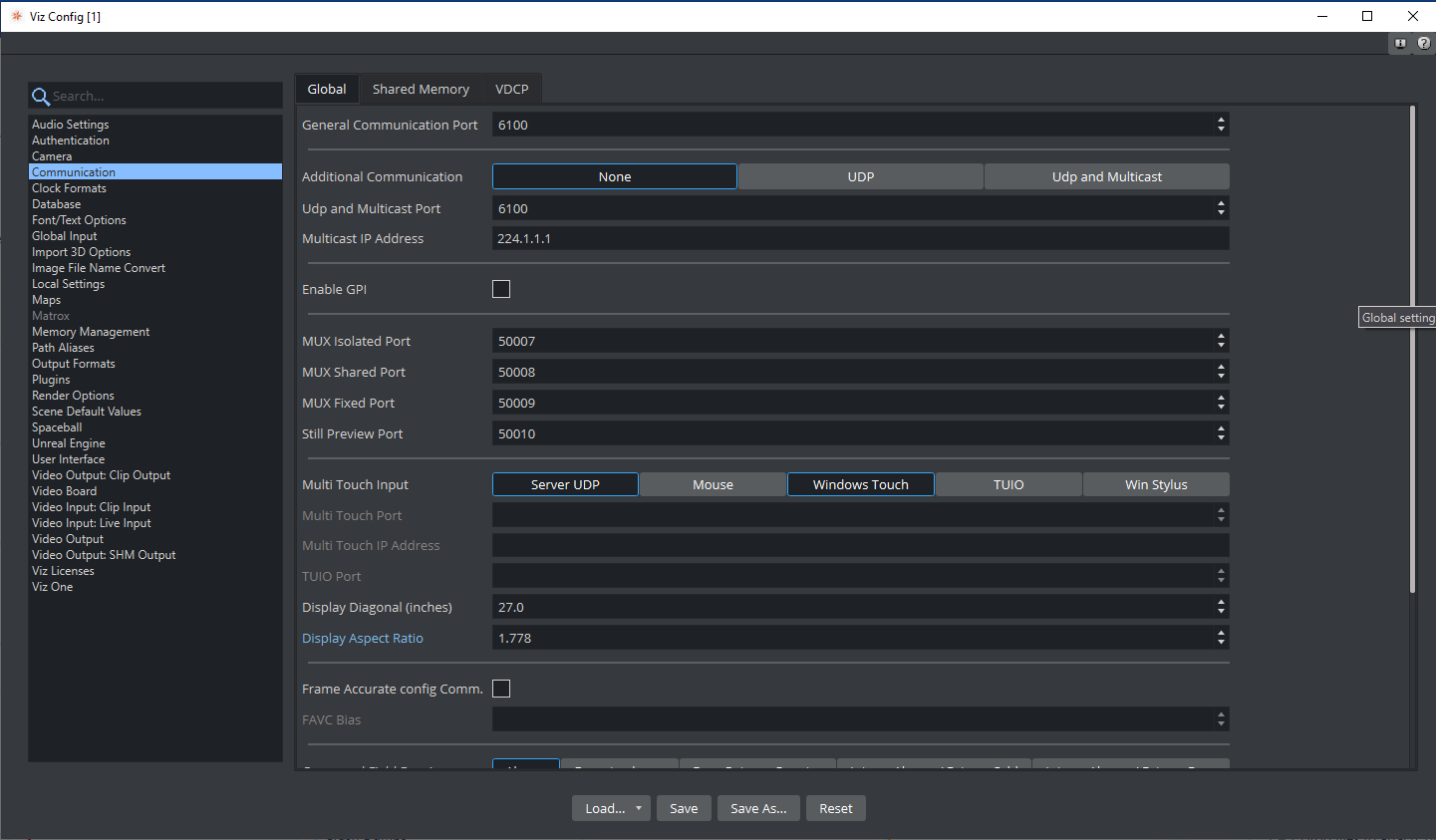Image resolution: width=1436 pixels, height=840 pixels.
Task: Open Unreal Engine settings in the sidebar
Action: 68,443
